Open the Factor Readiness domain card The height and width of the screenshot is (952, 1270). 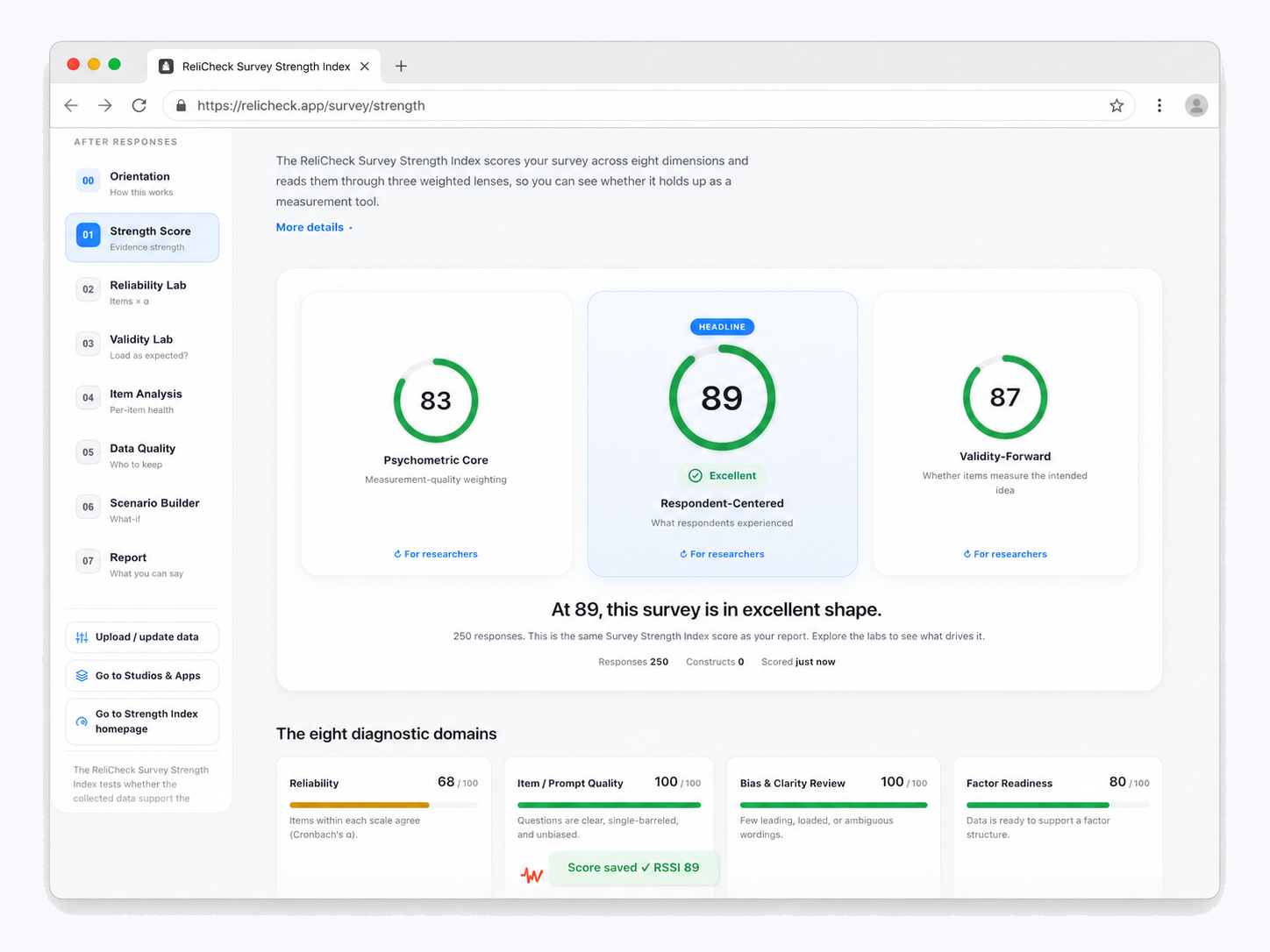1058,827
